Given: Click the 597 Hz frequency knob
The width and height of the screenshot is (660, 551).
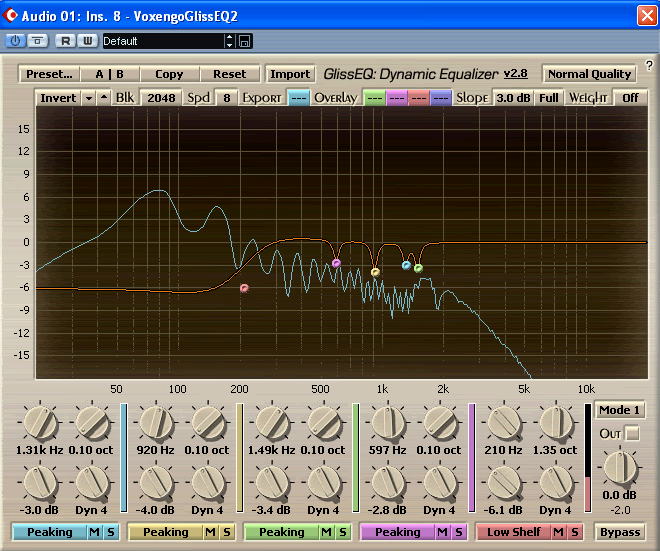Looking at the screenshot, I should click(x=388, y=423).
